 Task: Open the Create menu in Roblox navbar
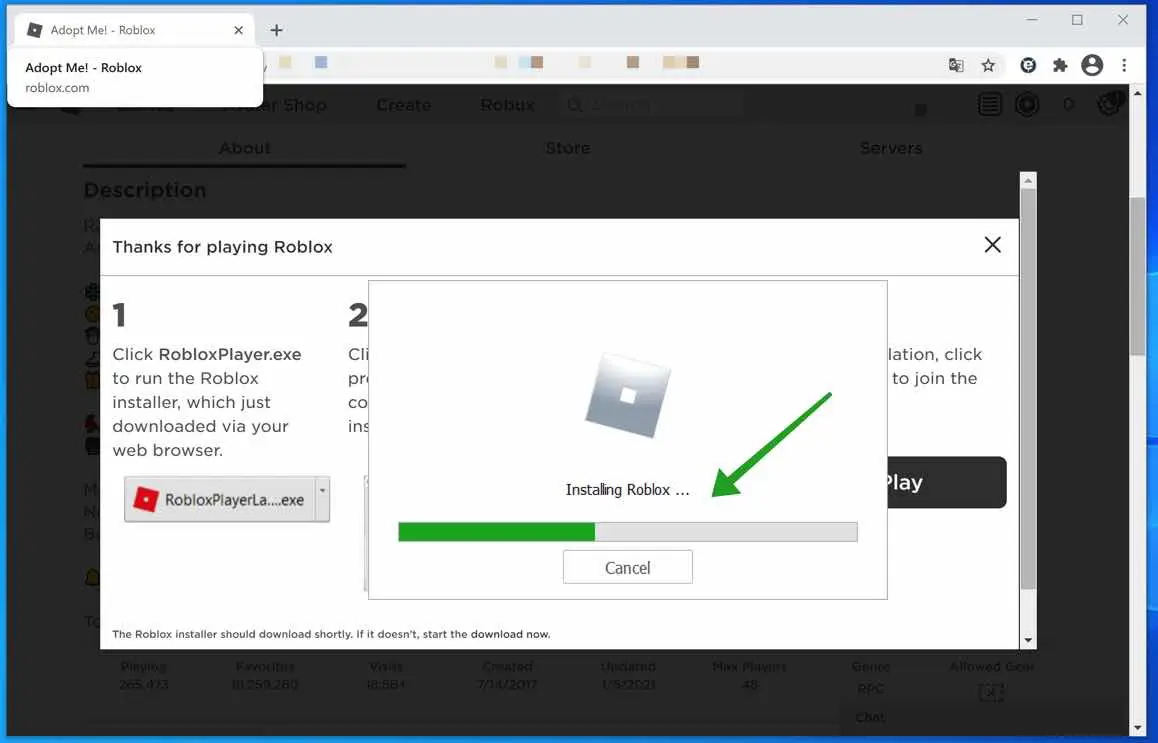(x=403, y=105)
